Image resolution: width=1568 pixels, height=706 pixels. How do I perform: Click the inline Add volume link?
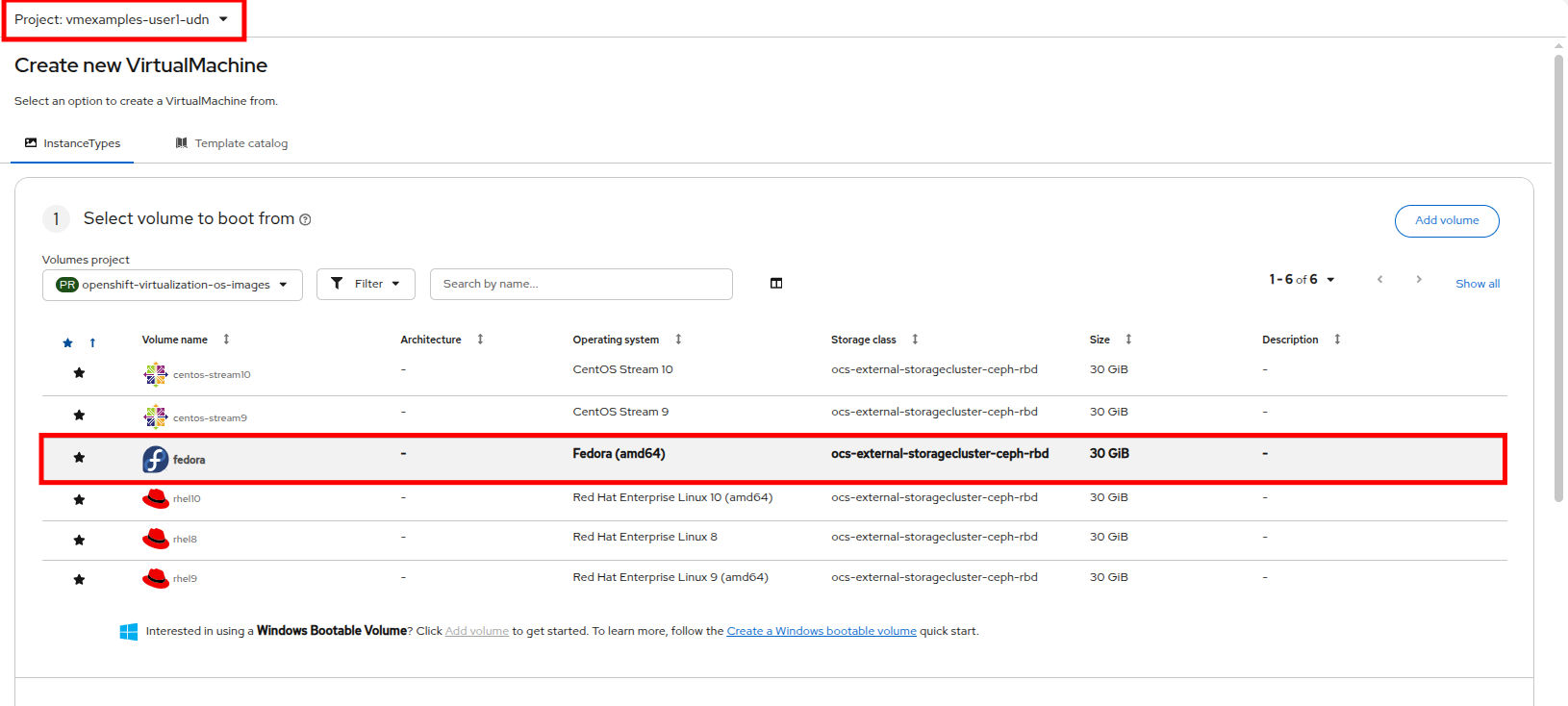(x=477, y=631)
